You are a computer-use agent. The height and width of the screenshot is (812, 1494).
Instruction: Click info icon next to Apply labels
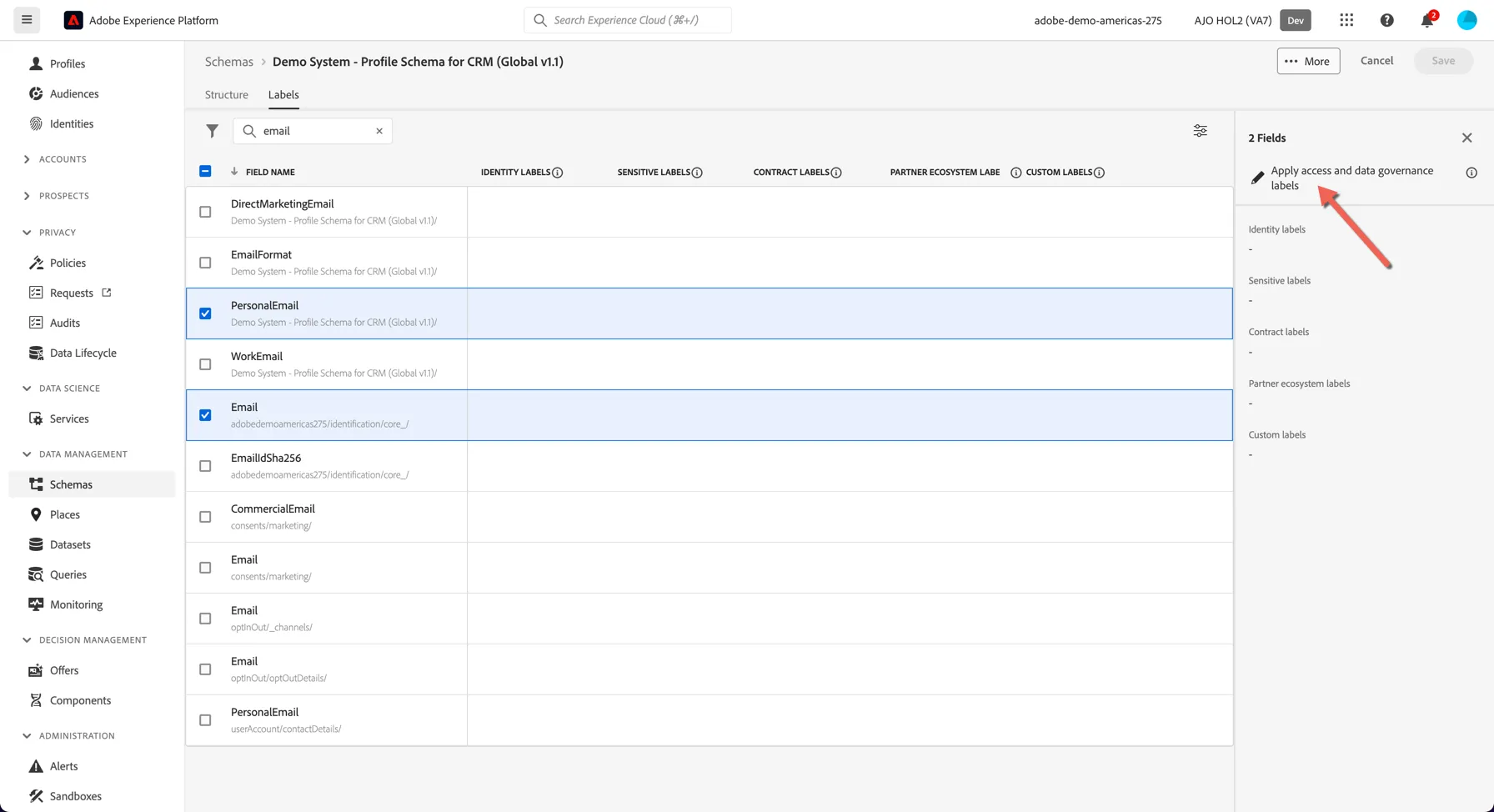point(1471,173)
